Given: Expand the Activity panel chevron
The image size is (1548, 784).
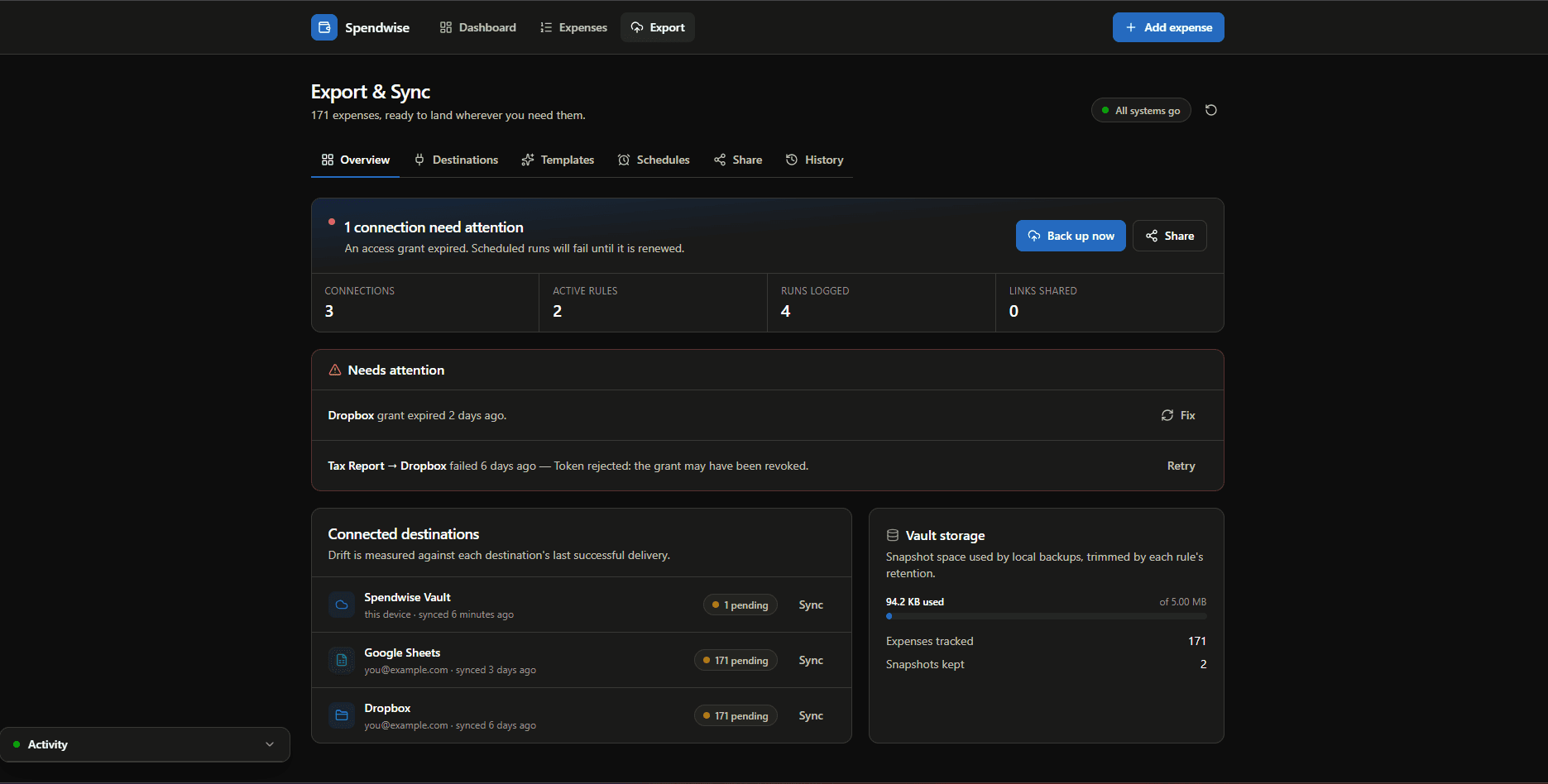Looking at the screenshot, I should pos(270,744).
